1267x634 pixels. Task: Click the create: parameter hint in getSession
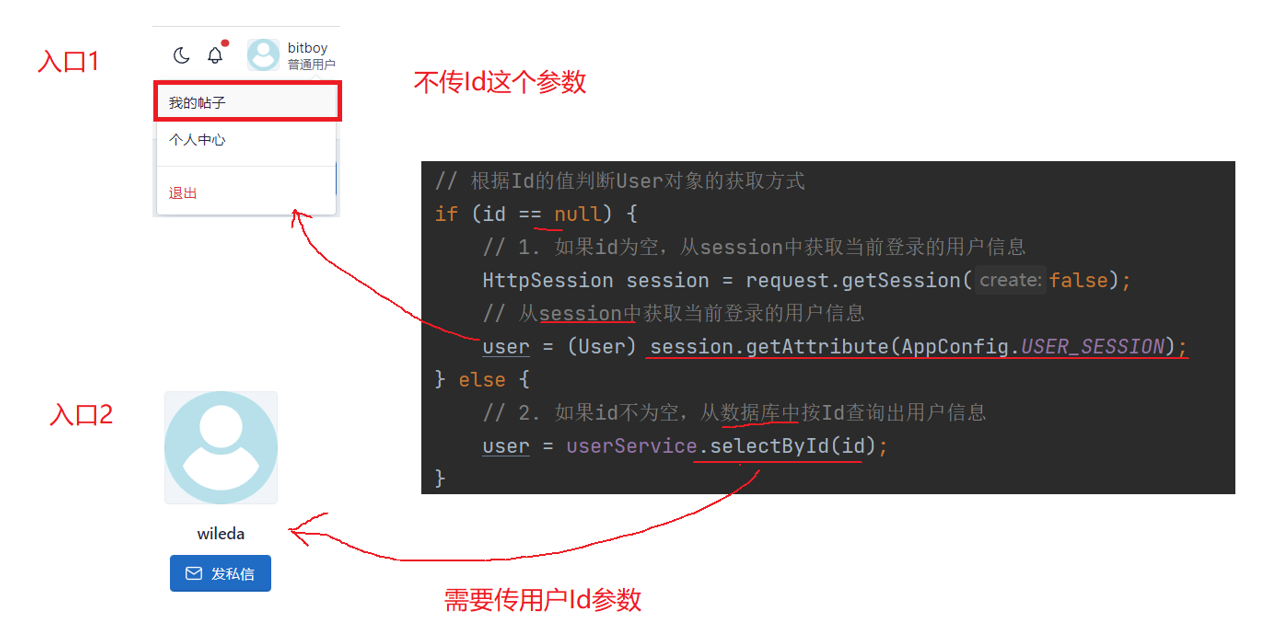point(1011,280)
